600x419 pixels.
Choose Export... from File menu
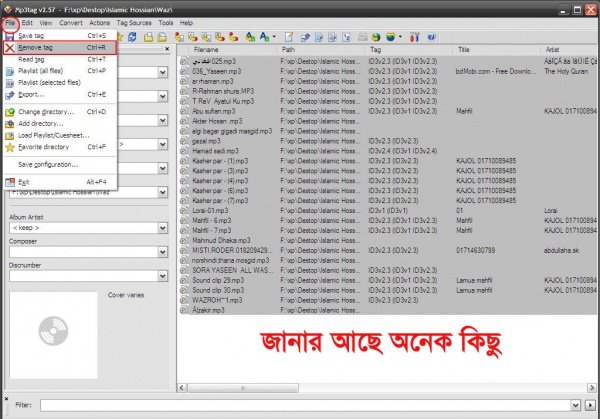coord(60,95)
